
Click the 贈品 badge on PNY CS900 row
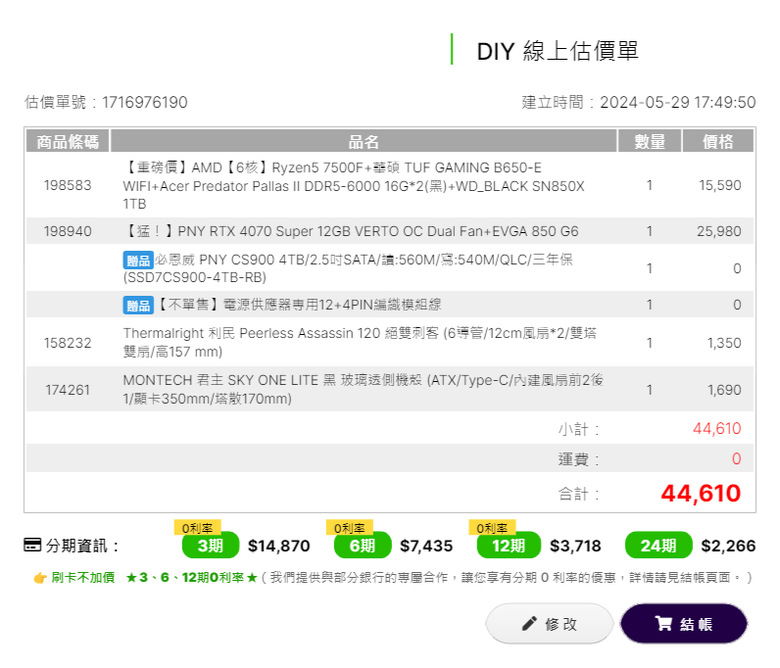tap(138, 260)
